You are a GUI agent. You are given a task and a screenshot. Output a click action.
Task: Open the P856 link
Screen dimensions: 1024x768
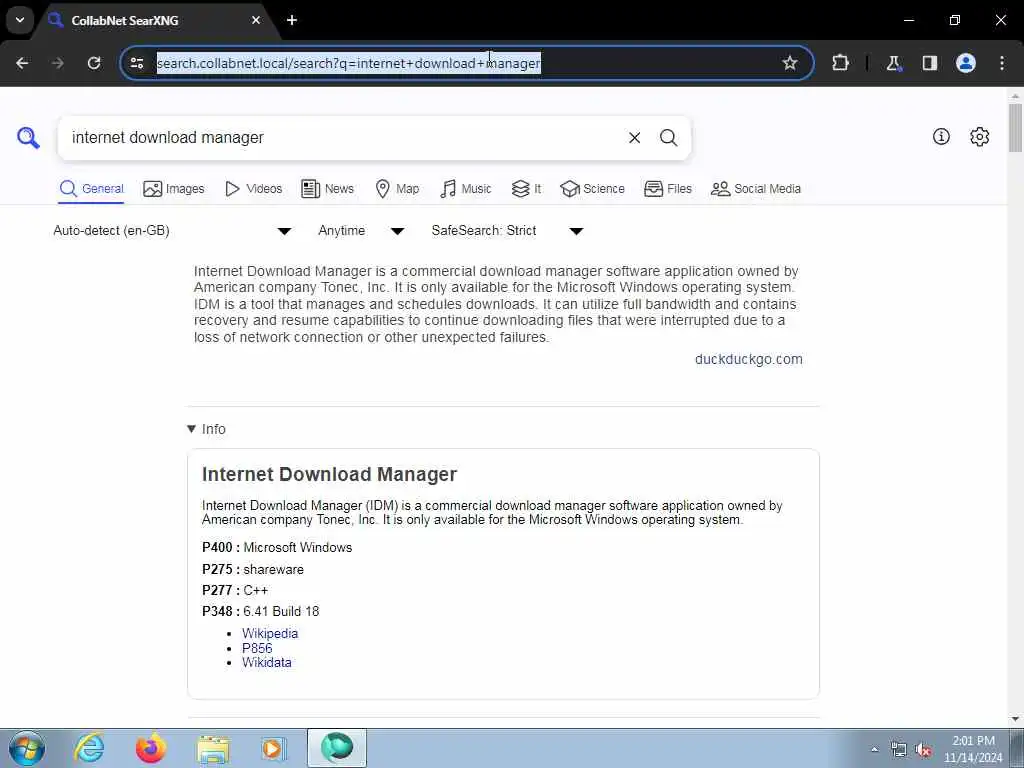coord(257,648)
